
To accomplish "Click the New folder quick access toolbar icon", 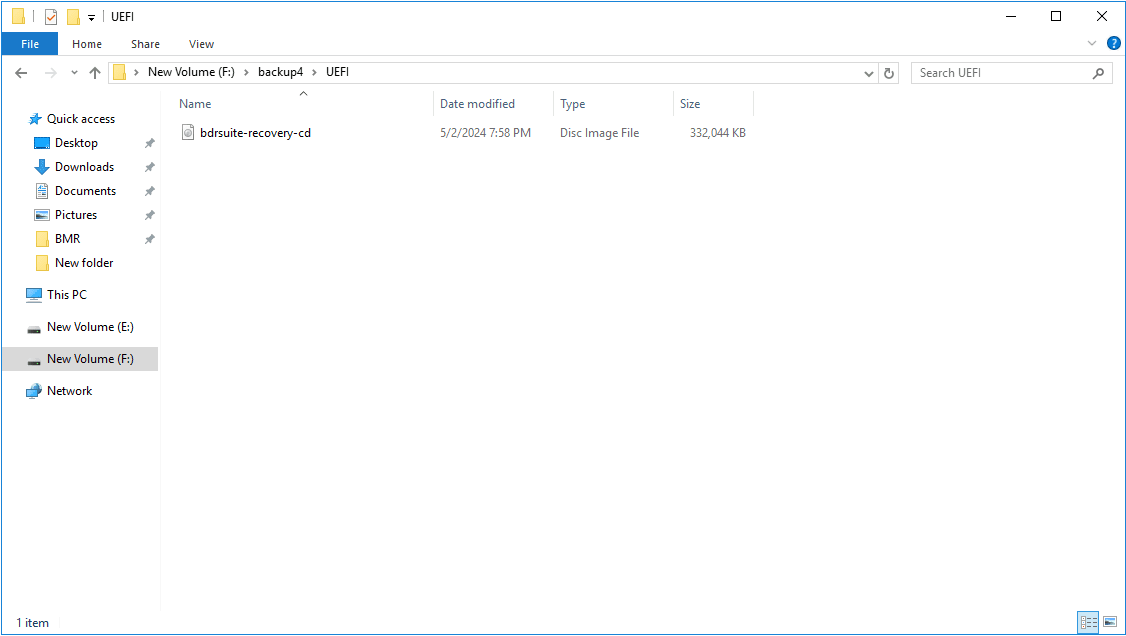I will click(73, 17).
